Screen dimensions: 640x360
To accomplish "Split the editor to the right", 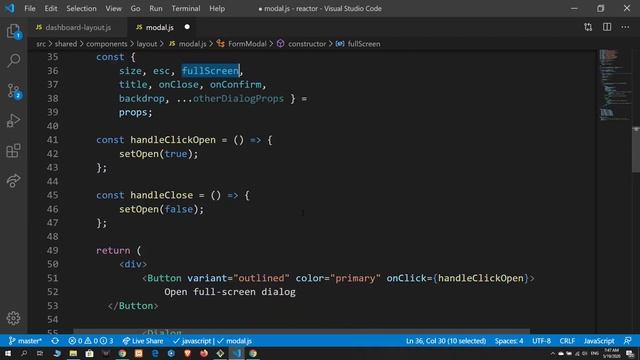I will [607, 27].
